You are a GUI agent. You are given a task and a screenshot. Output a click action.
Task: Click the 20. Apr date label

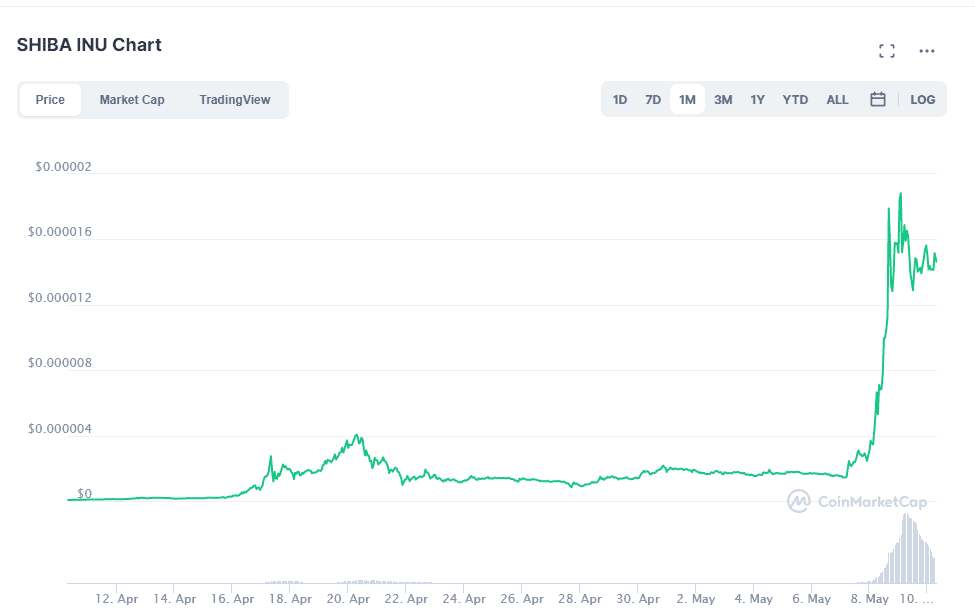[348, 599]
